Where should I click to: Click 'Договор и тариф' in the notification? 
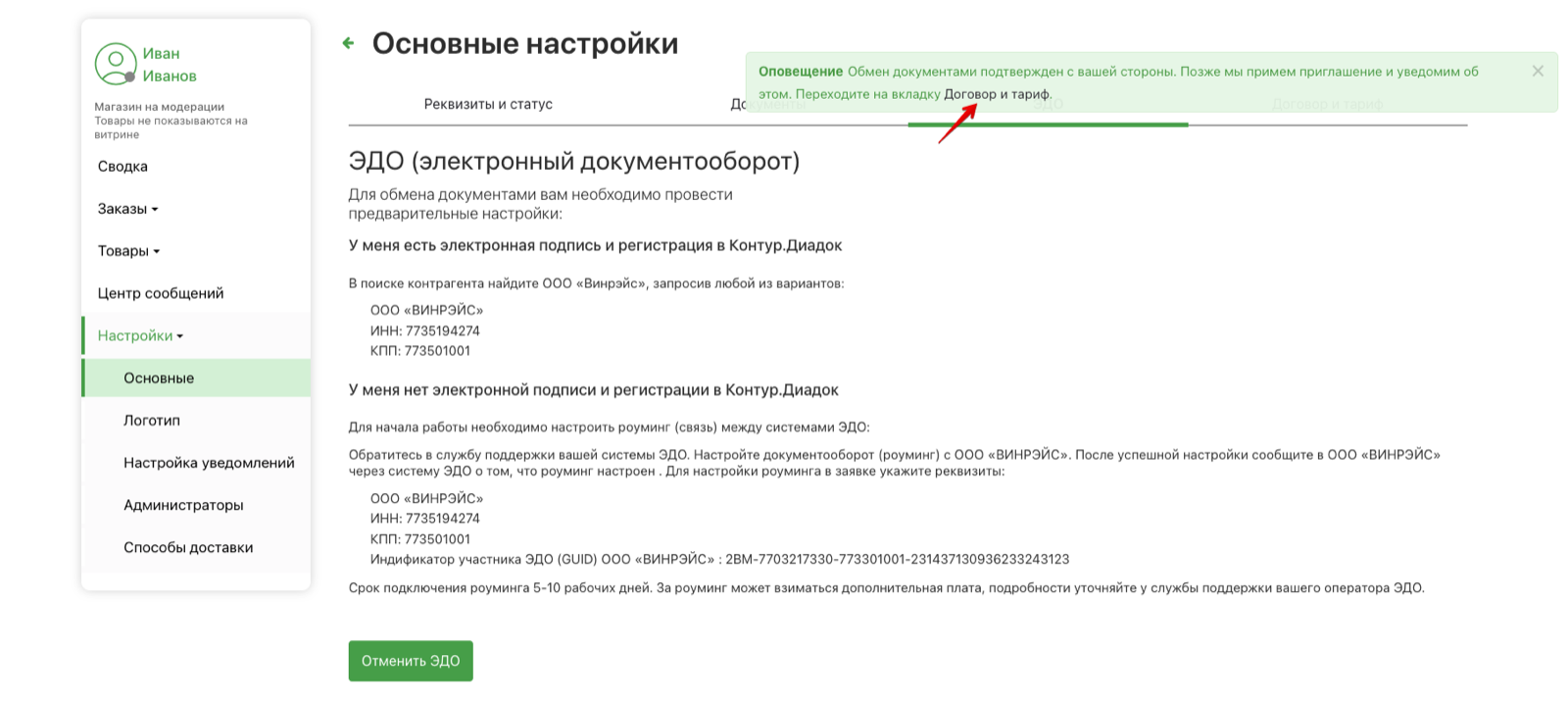click(997, 94)
